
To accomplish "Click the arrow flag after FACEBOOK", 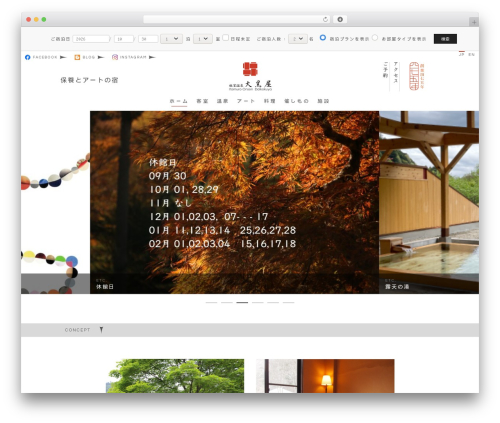I will 63,57.
